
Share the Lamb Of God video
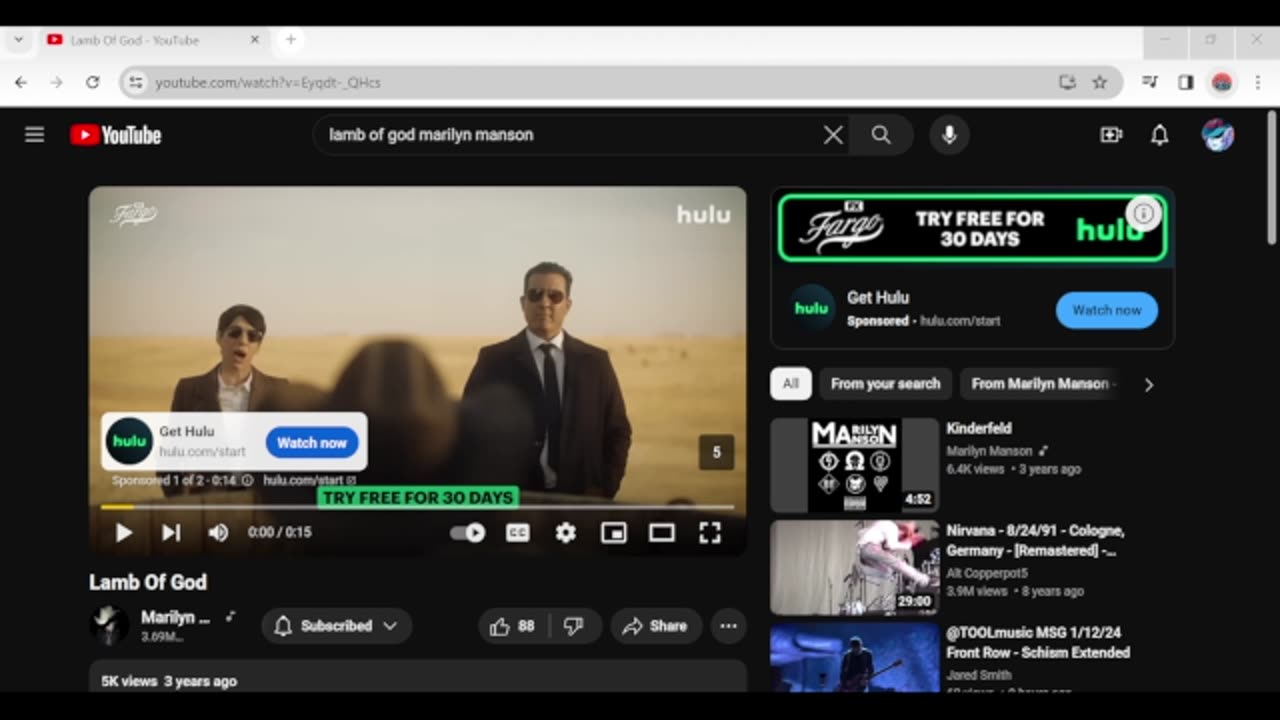(654, 626)
